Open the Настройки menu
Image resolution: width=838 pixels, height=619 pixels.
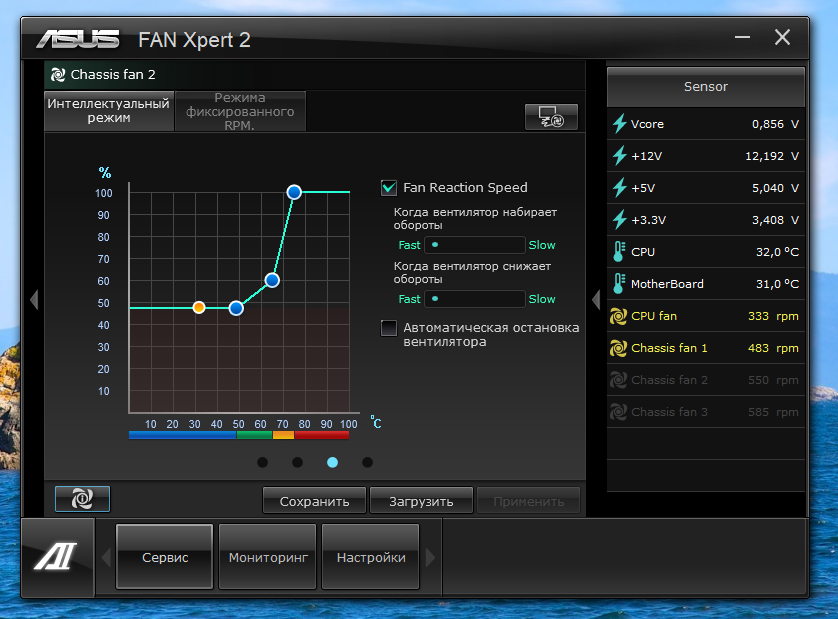click(371, 557)
